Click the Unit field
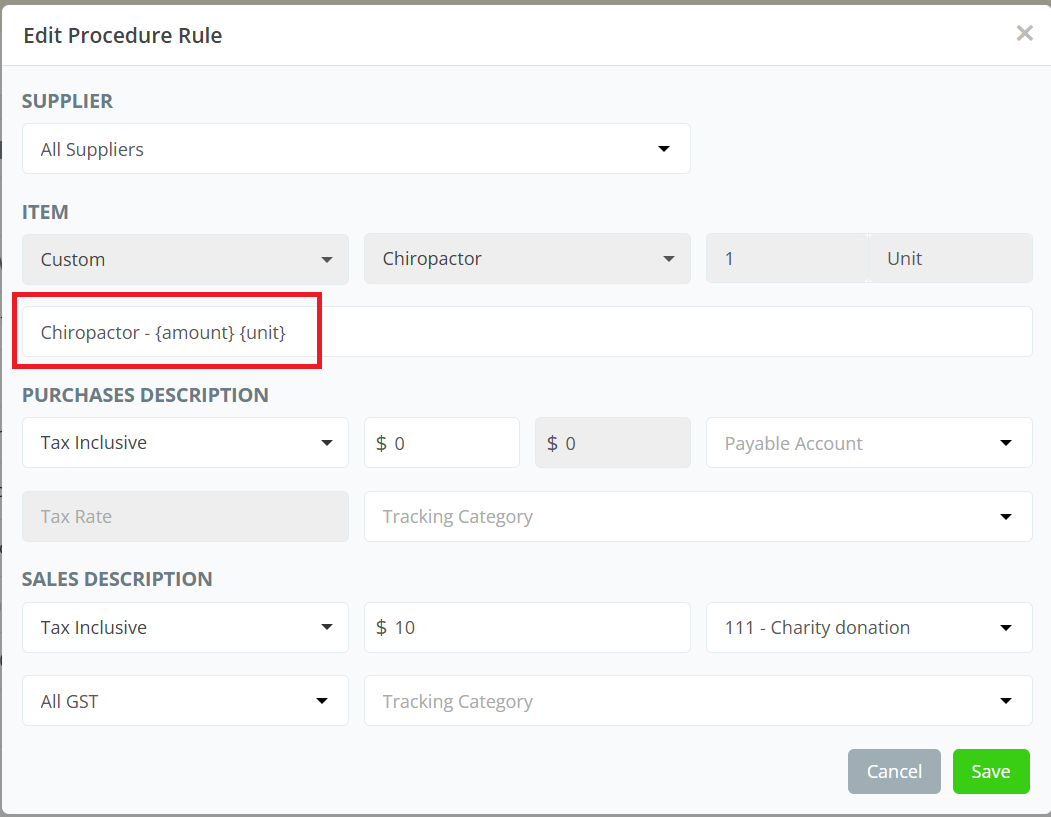Image resolution: width=1051 pixels, height=817 pixels. point(950,259)
